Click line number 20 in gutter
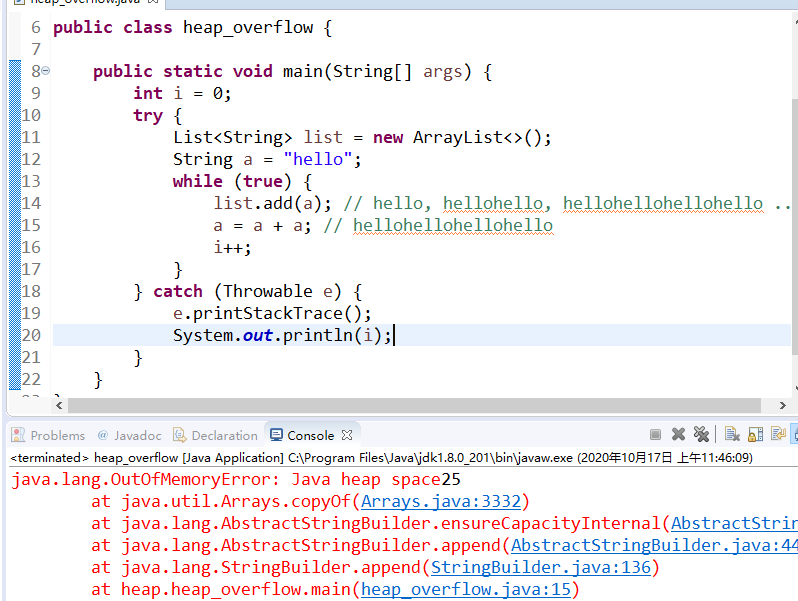The image size is (798, 601). [x=31, y=335]
